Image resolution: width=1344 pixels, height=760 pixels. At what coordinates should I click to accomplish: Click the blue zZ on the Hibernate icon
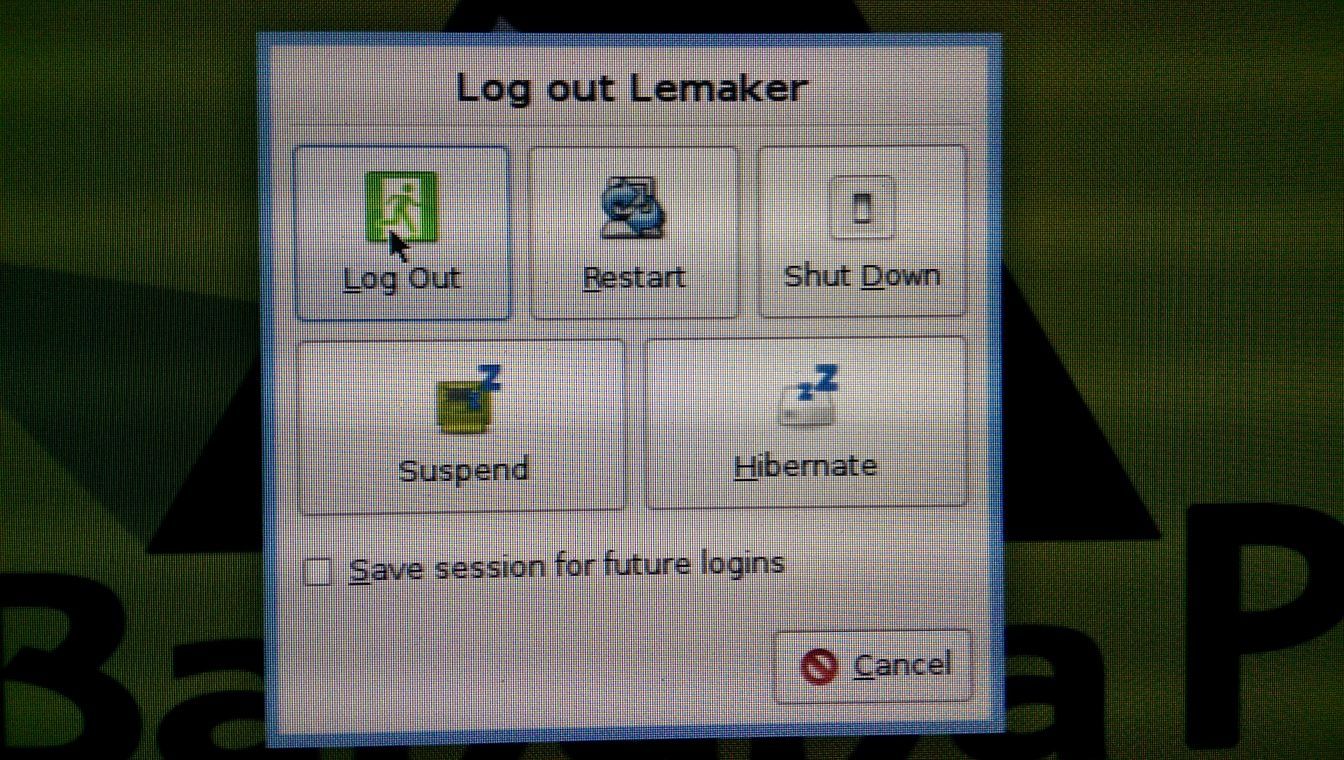click(x=818, y=381)
